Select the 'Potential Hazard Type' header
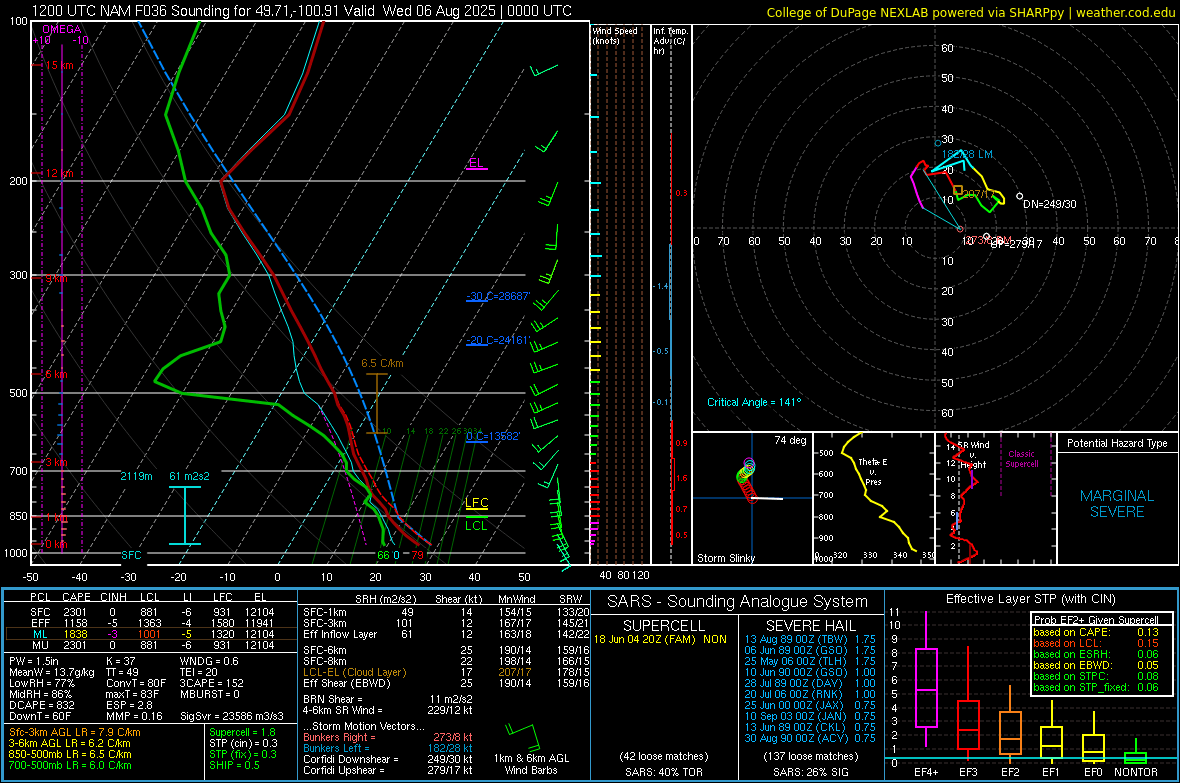Image resolution: width=1180 pixels, height=783 pixels. point(1117,443)
